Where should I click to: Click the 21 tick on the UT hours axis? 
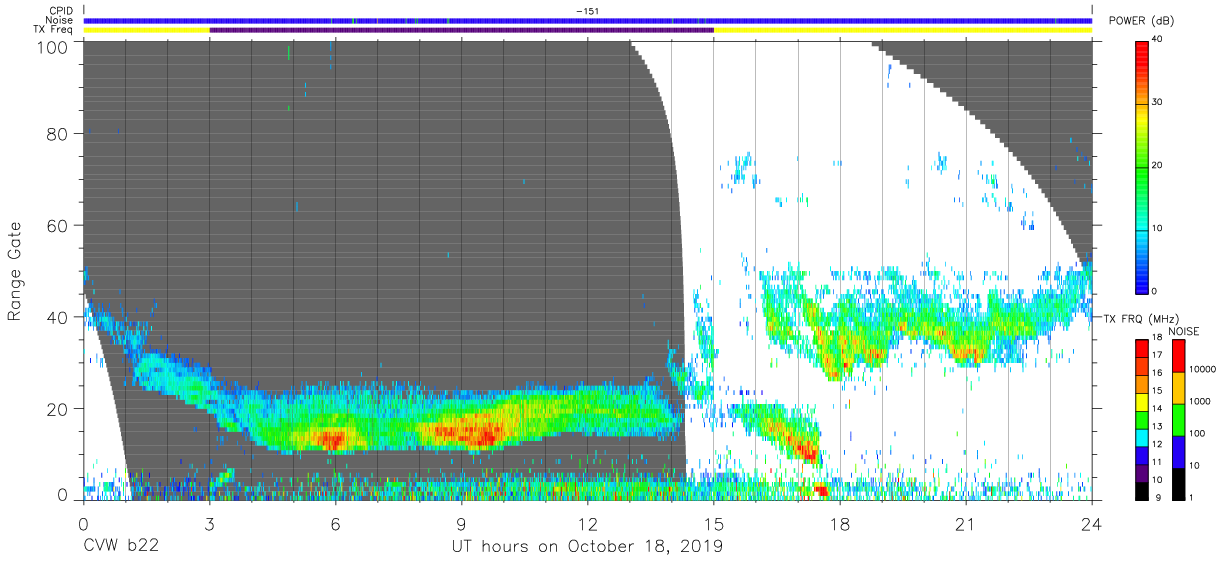[966, 524]
